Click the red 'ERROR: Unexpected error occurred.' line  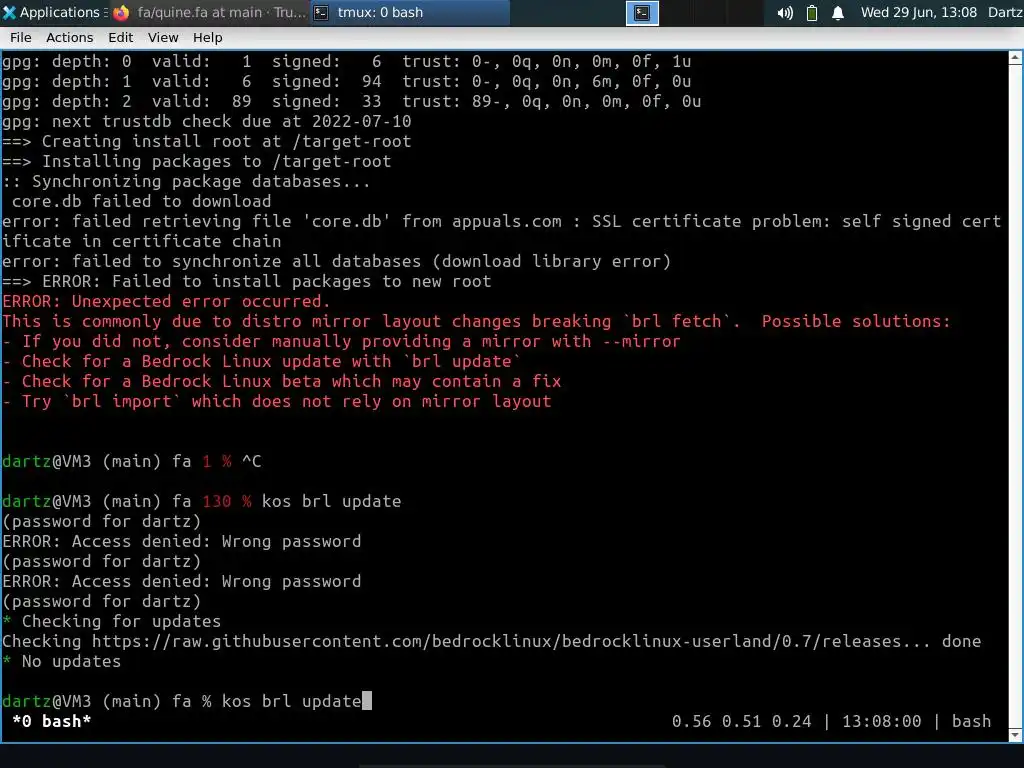tap(166, 301)
